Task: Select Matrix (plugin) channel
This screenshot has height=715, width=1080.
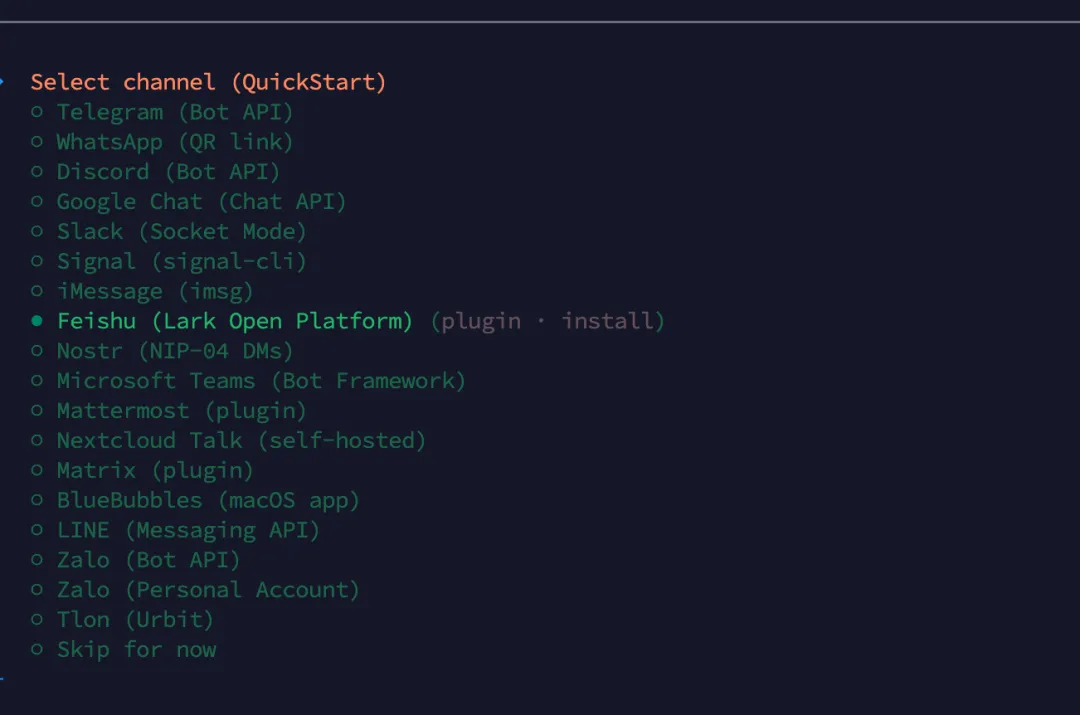Action: [154, 470]
